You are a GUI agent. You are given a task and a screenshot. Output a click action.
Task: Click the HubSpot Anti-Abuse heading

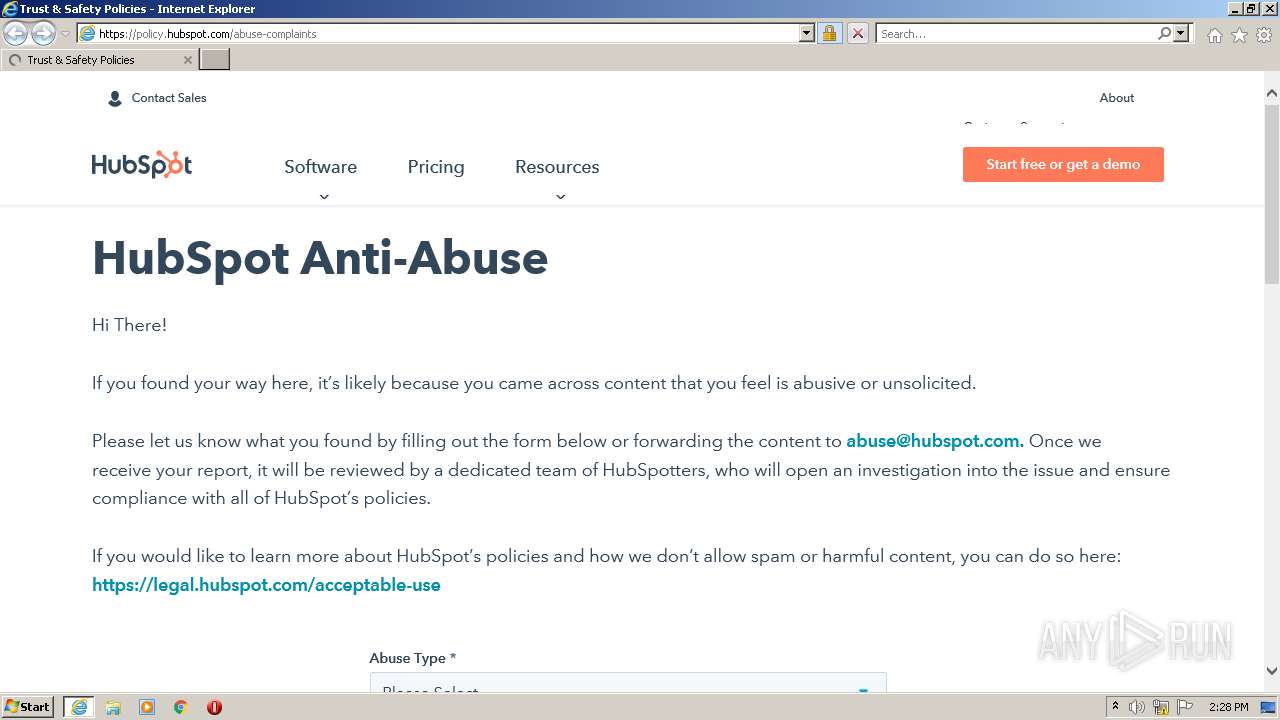[x=320, y=258]
